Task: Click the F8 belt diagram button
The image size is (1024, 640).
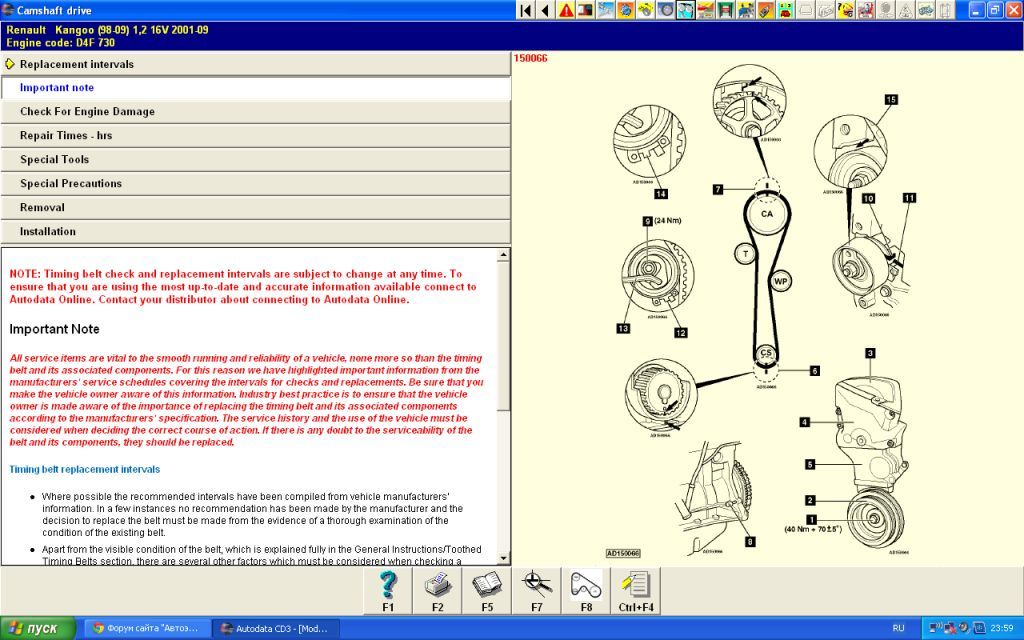Action: (586, 590)
